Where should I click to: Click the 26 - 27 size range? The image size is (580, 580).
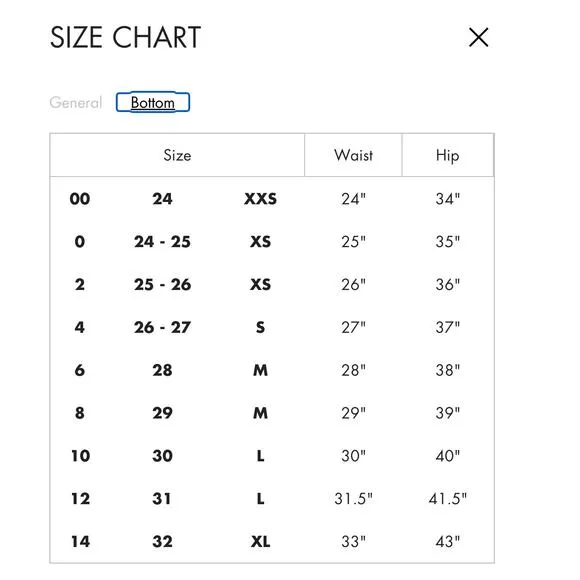pyautogui.click(x=162, y=327)
